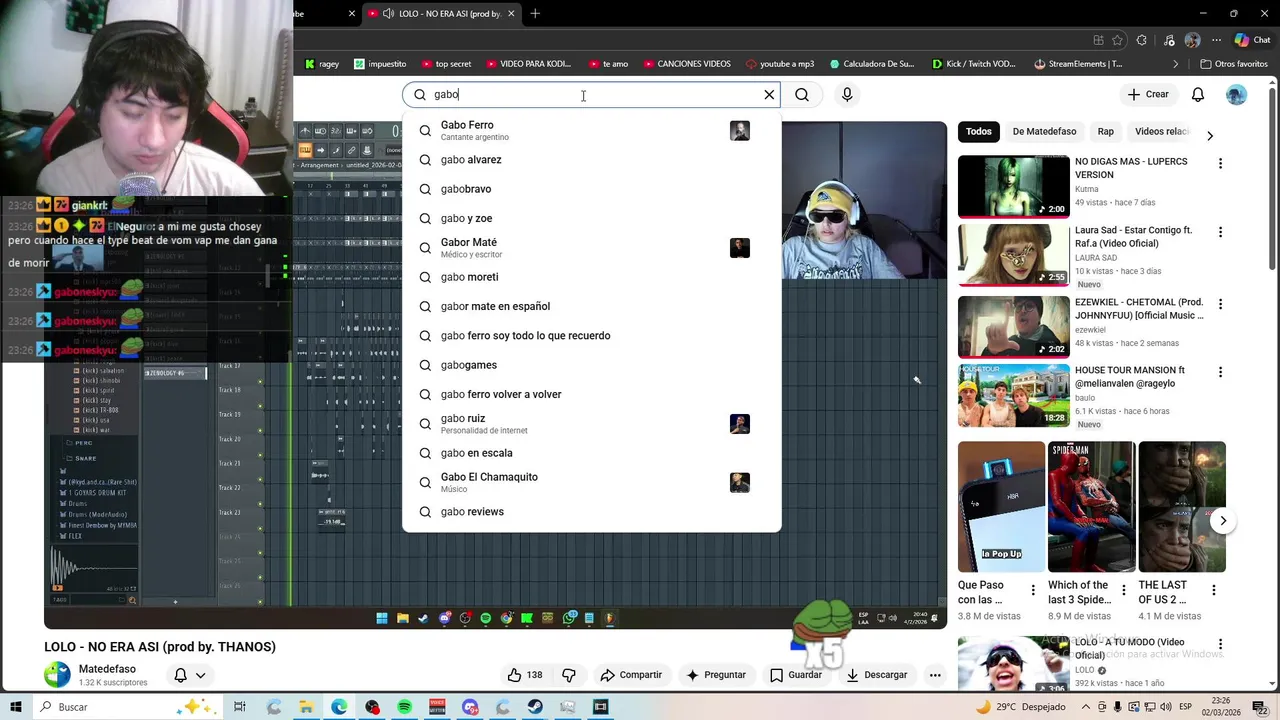This screenshot has height=720, width=1280.
Task: Pick the gabobravo search suggestion
Action: [x=591, y=189]
